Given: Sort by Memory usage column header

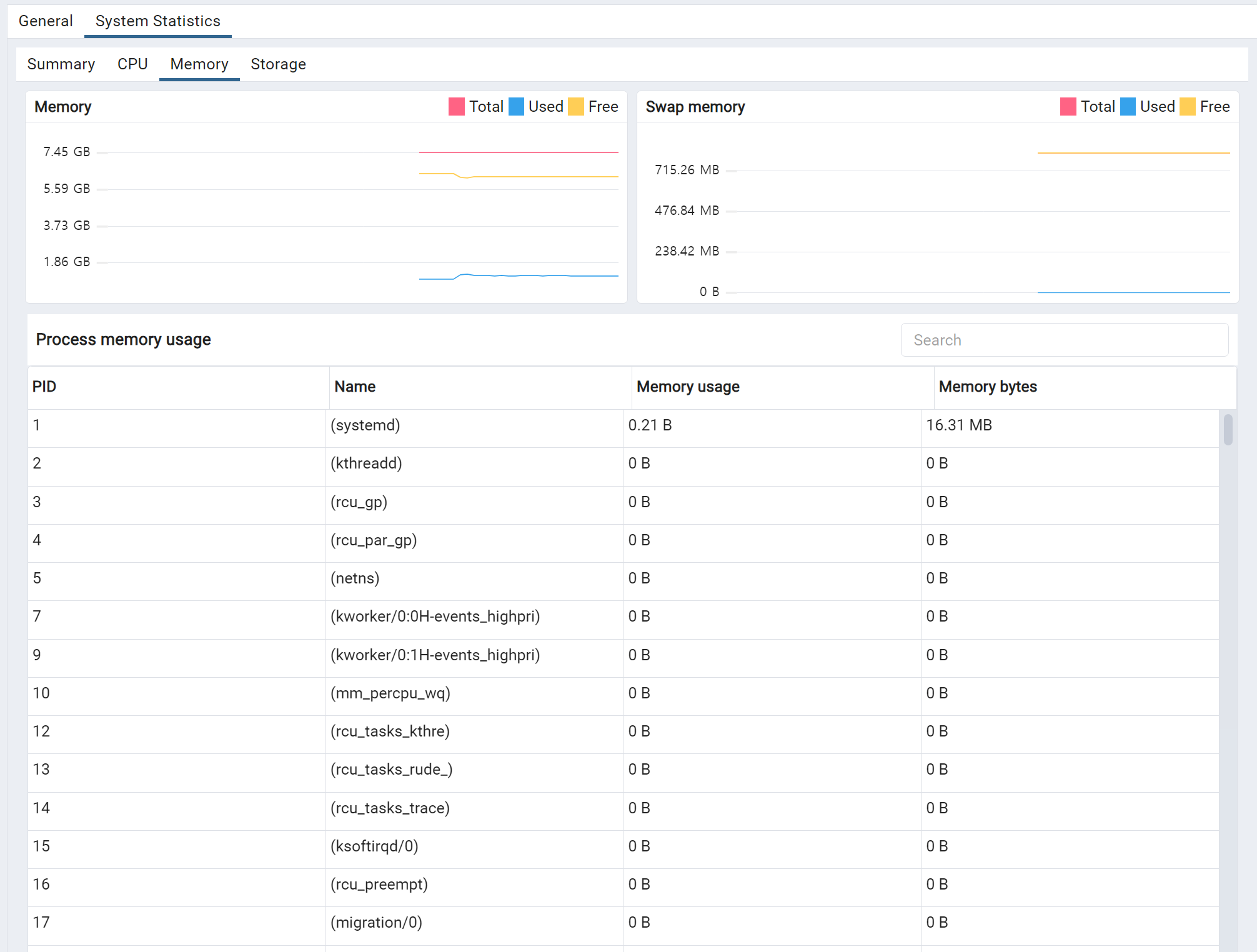Looking at the screenshot, I should click(688, 387).
